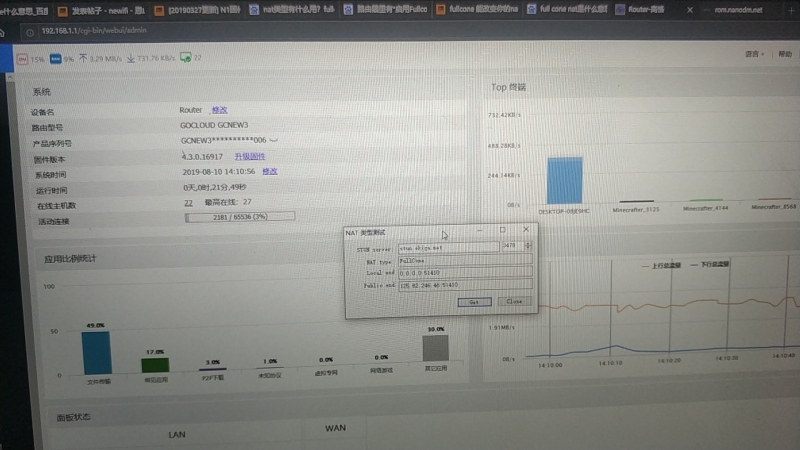Maximize the NAT type test dialog
The width and height of the screenshot is (800, 450).
pos(502,229)
